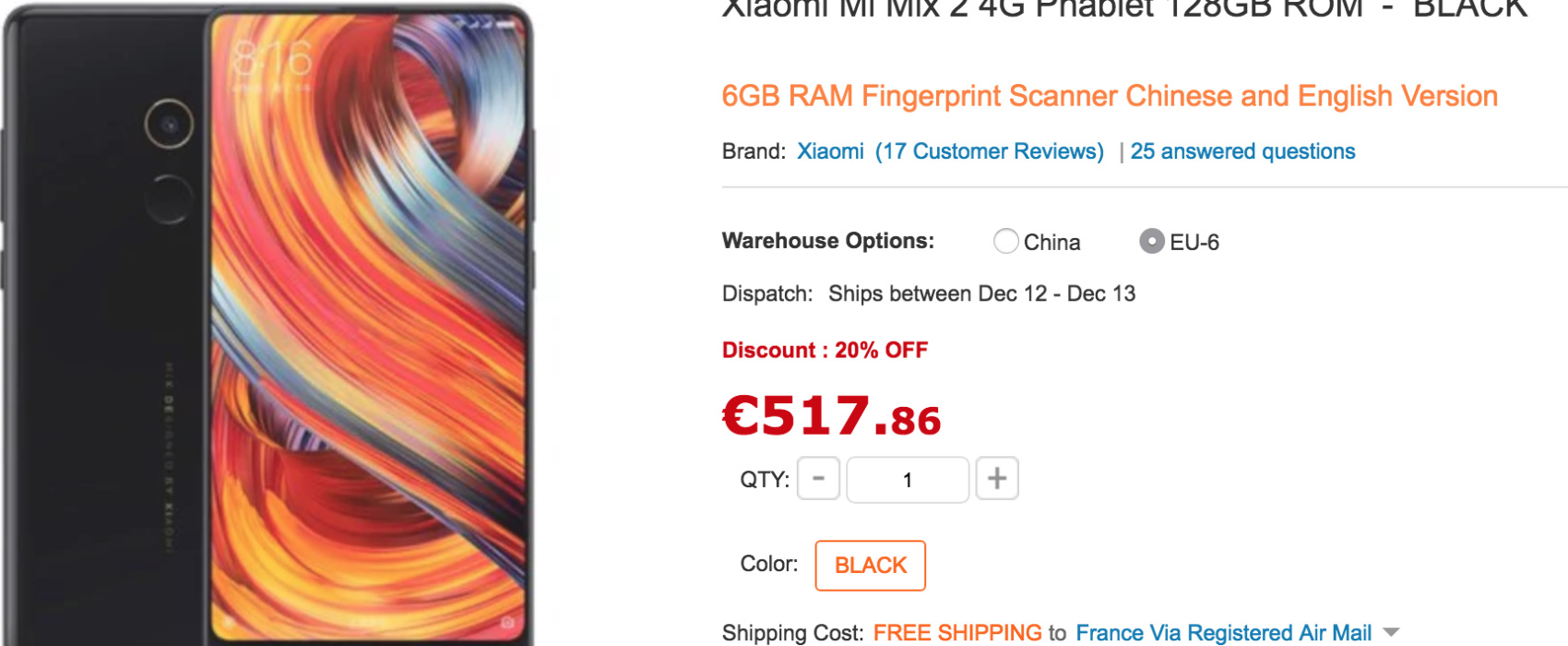Open the Xiaomi brand link
1568x646 pixels.
tap(830, 151)
